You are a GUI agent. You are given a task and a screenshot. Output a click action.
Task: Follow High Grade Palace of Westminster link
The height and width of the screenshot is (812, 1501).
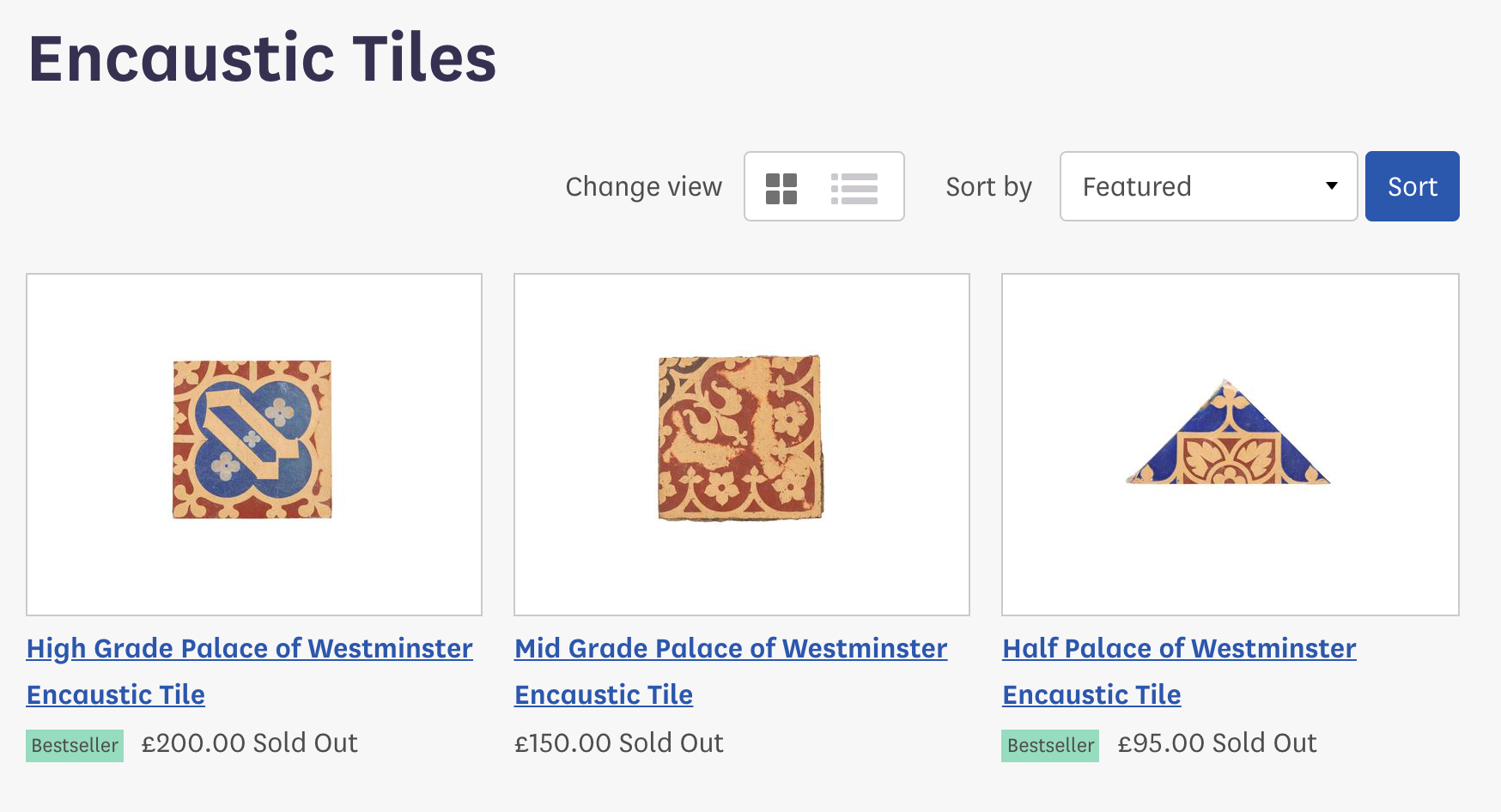tap(249, 649)
